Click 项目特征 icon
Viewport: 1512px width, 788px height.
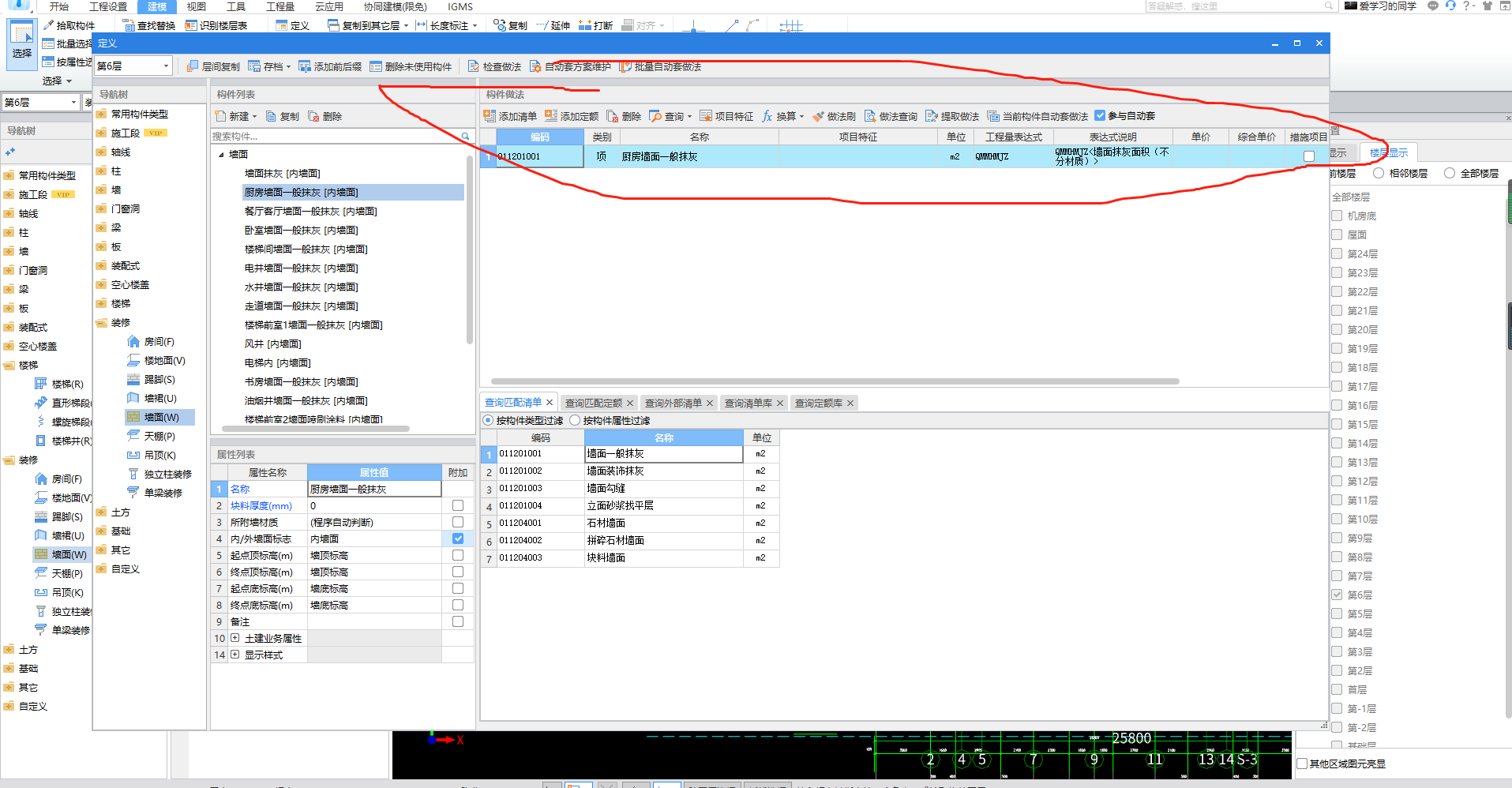(x=706, y=116)
